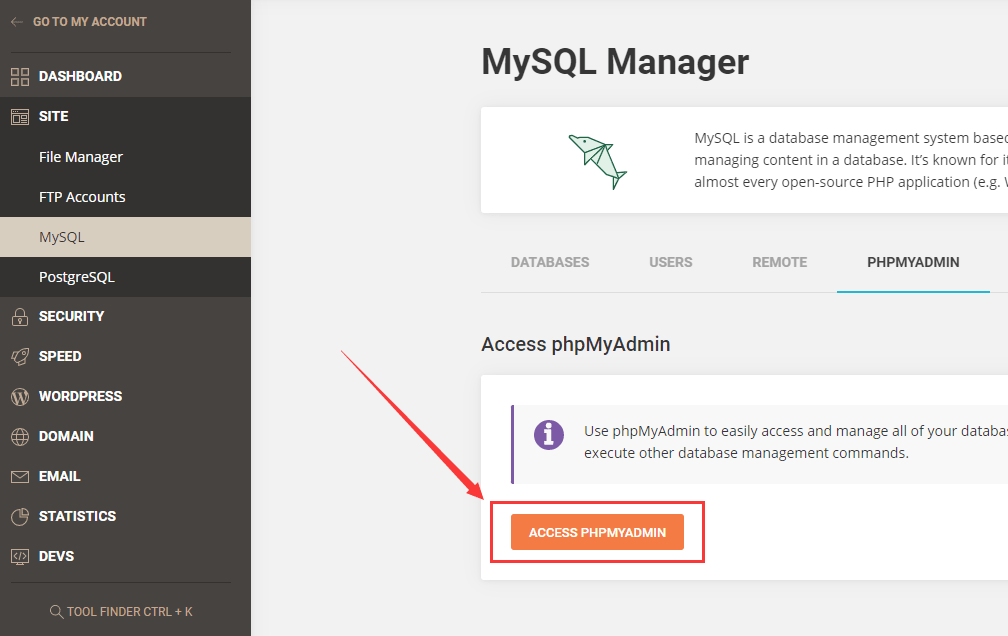Go to My Account link

pyautogui.click(x=89, y=22)
